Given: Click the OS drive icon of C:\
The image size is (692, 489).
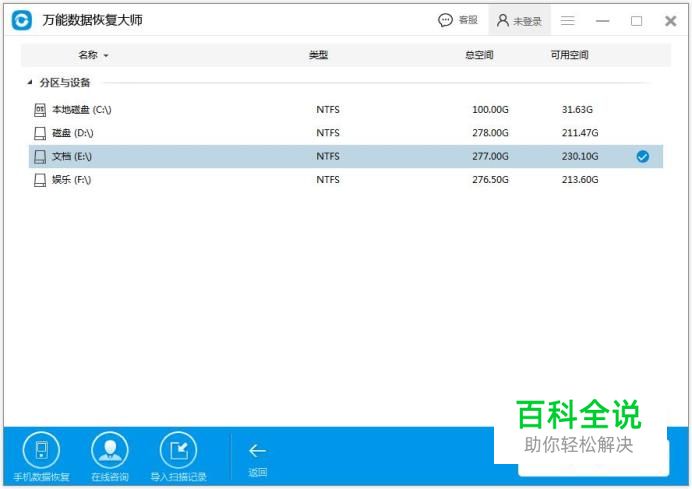Looking at the screenshot, I should pos(40,109).
